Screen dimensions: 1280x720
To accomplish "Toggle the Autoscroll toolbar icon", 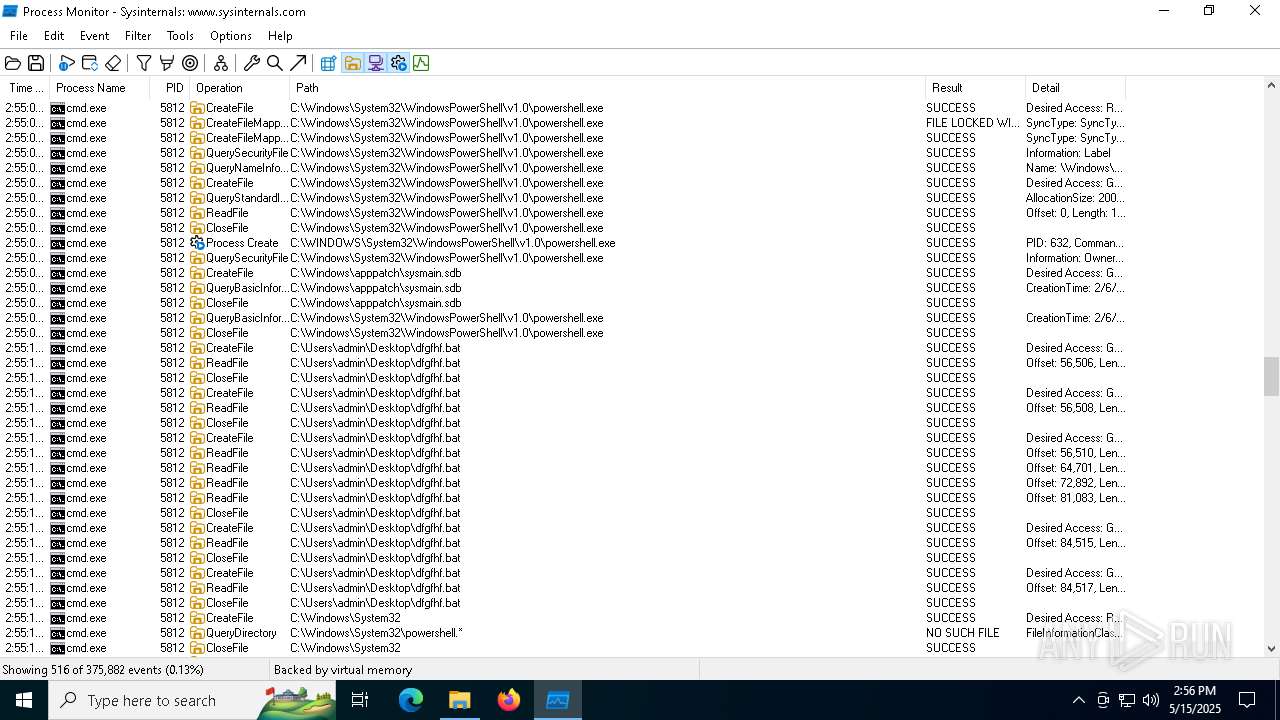I will (90, 63).
